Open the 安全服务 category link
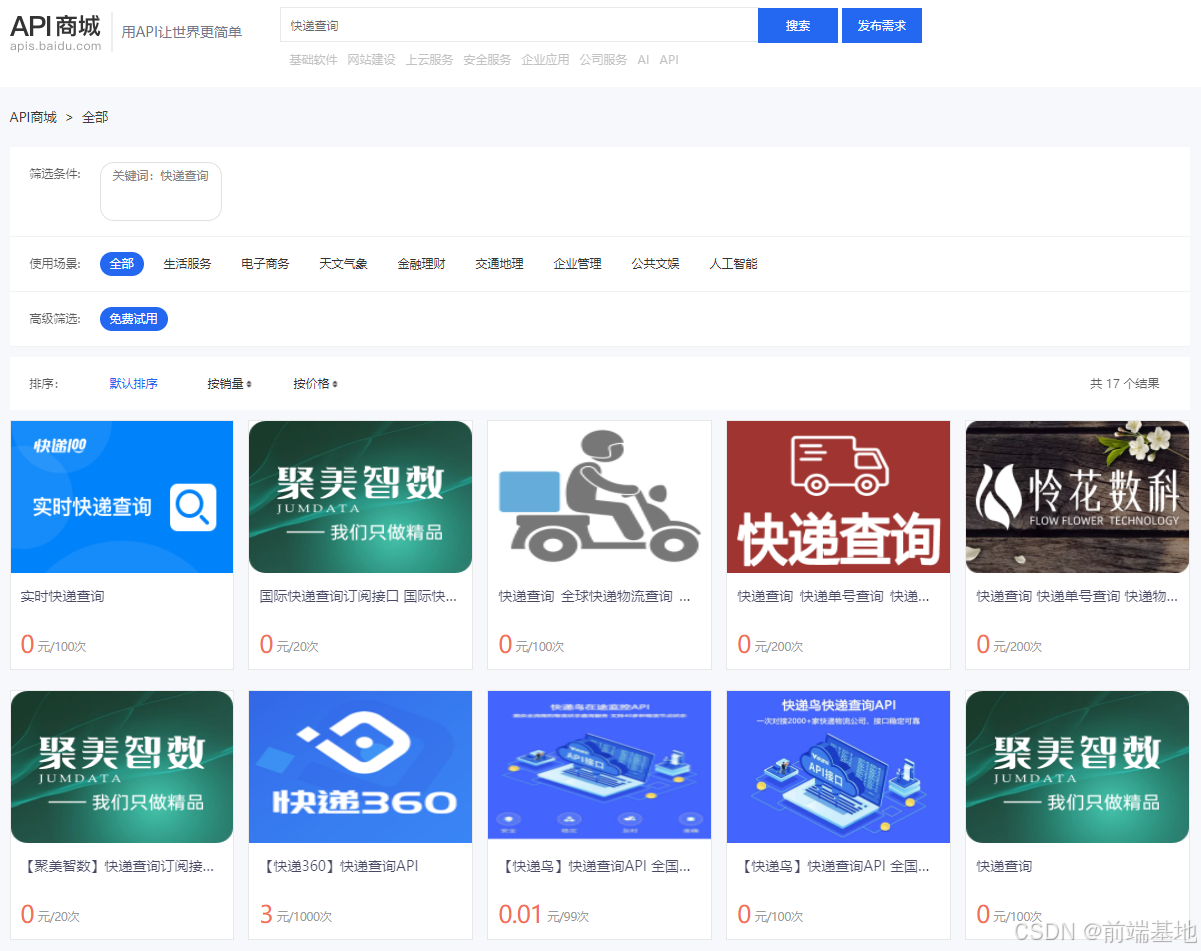The image size is (1201, 951). point(487,60)
